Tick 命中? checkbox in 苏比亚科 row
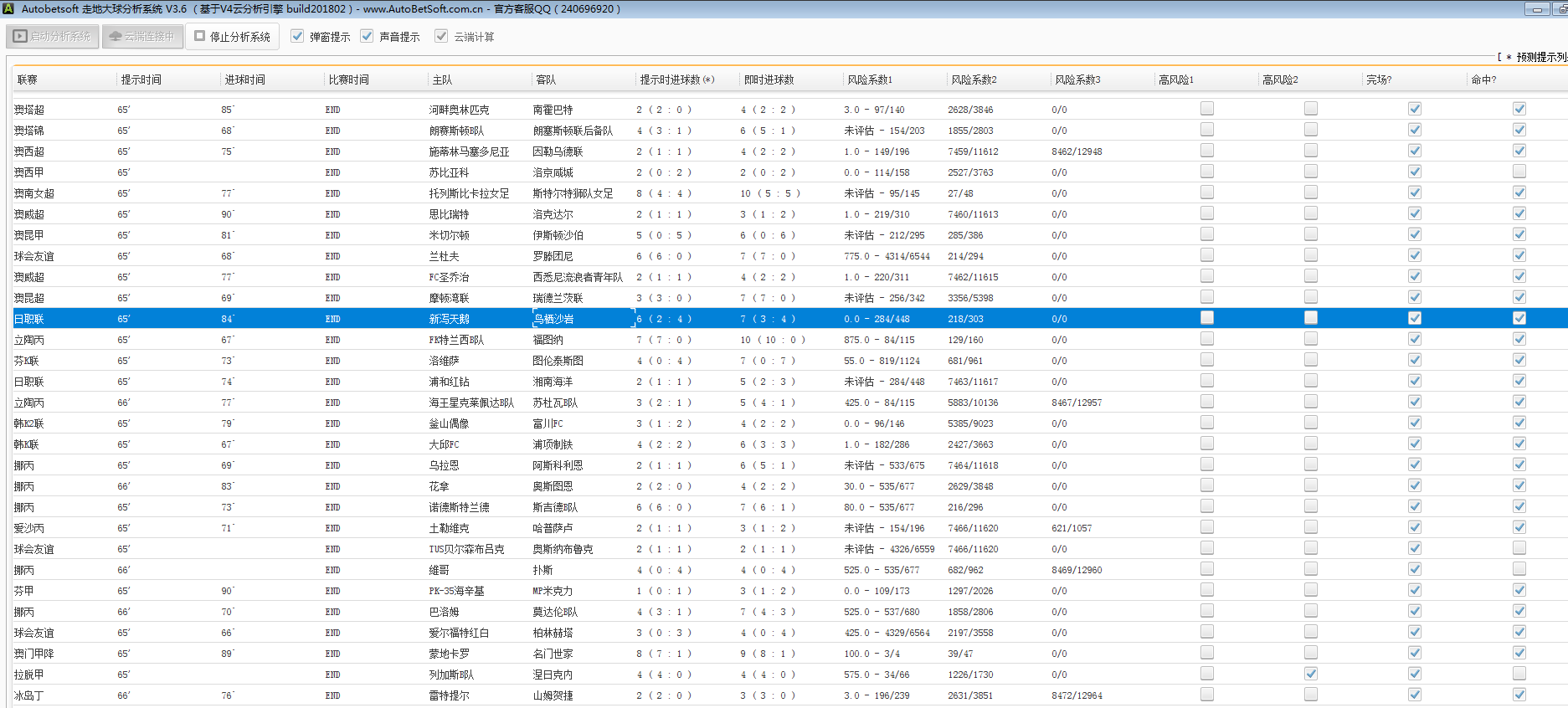1568x708 pixels. (1519, 172)
